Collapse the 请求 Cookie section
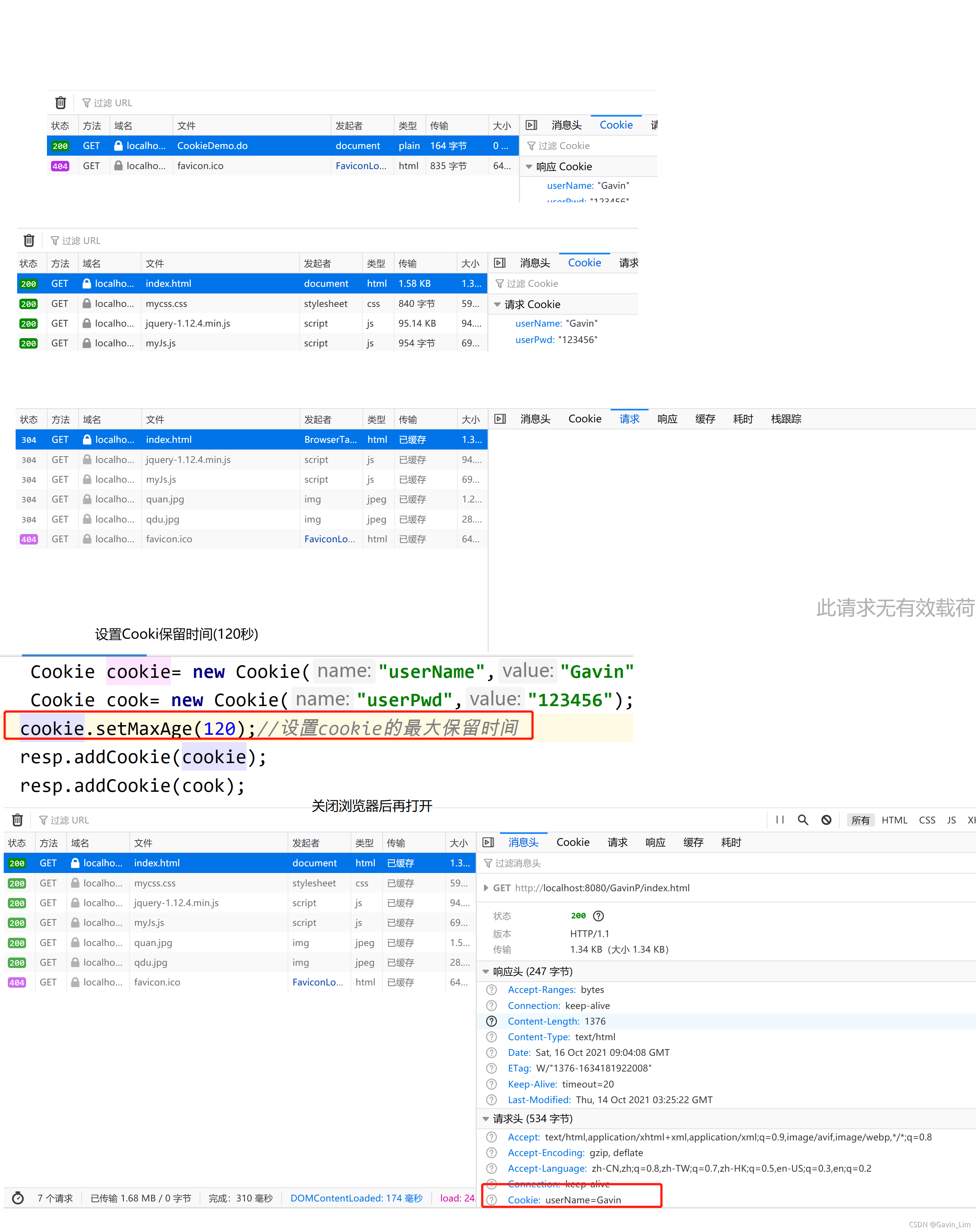The image size is (976, 1232). pos(497,304)
